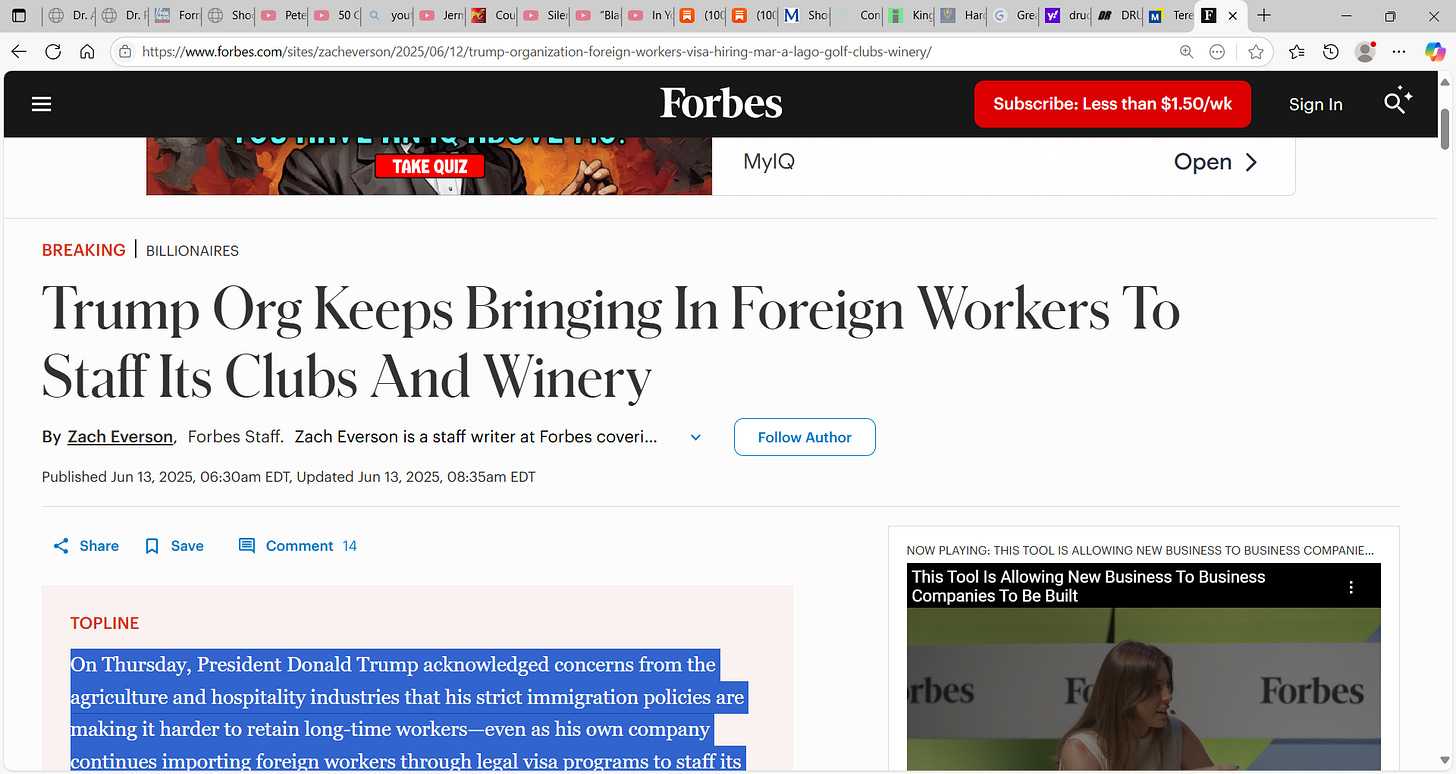This screenshot has width=1456, height=774.
Task: Switch to the 'Tere' tab
Action: tap(1171, 16)
